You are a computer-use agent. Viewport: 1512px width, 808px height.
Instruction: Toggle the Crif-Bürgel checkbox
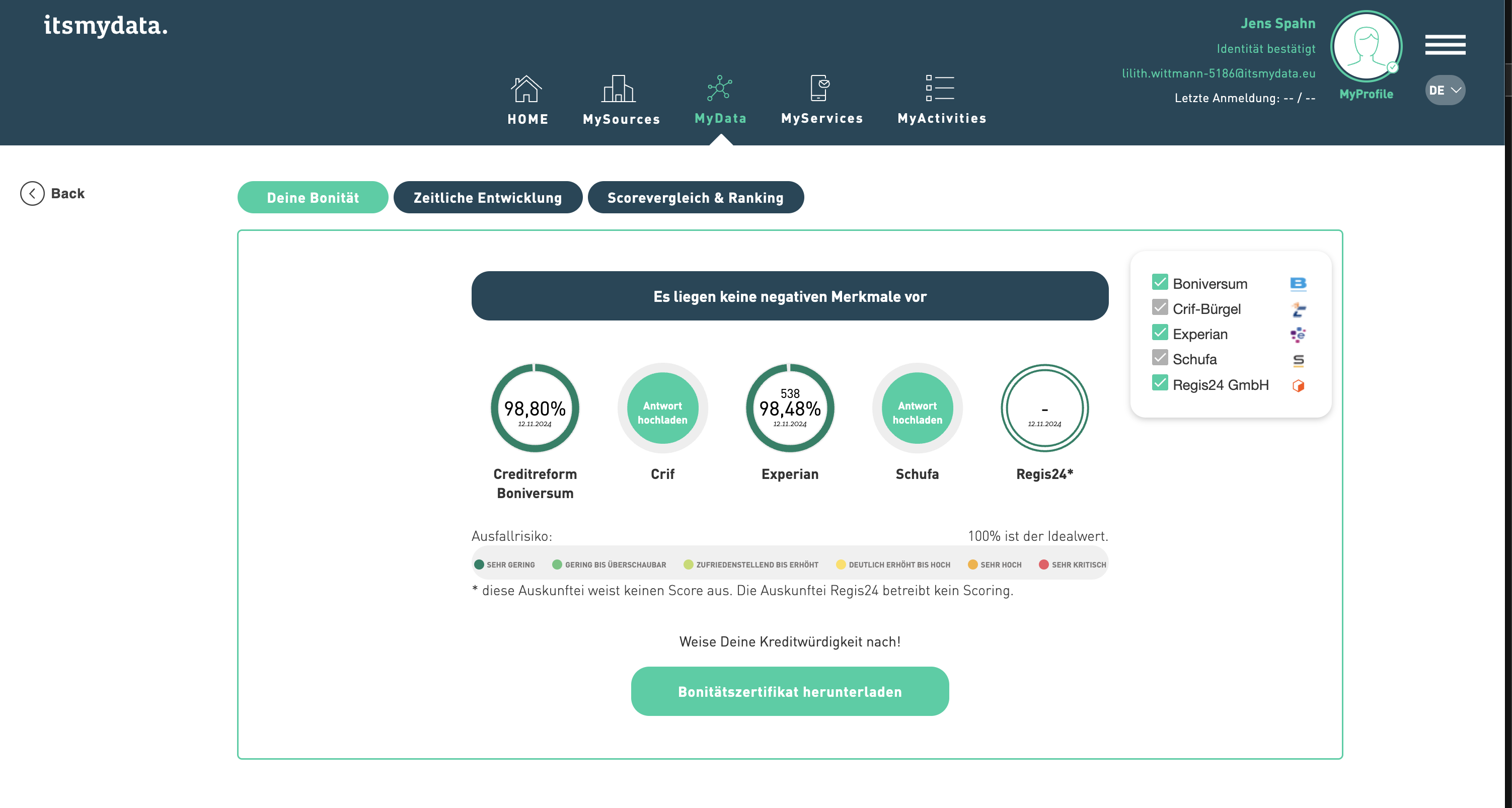(1160, 307)
